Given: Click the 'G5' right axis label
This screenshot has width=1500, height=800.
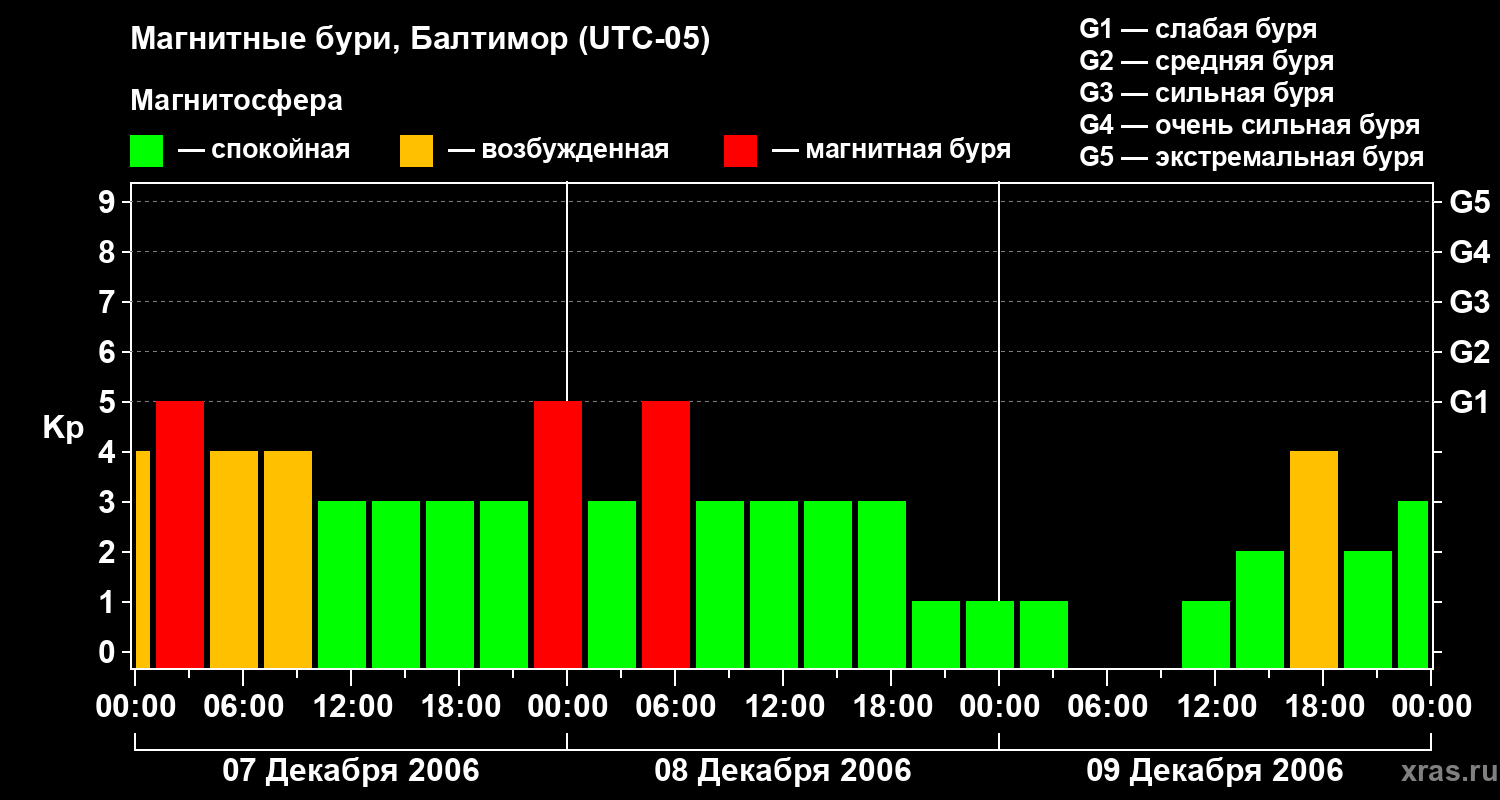Looking at the screenshot, I should [x=1469, y=202].
